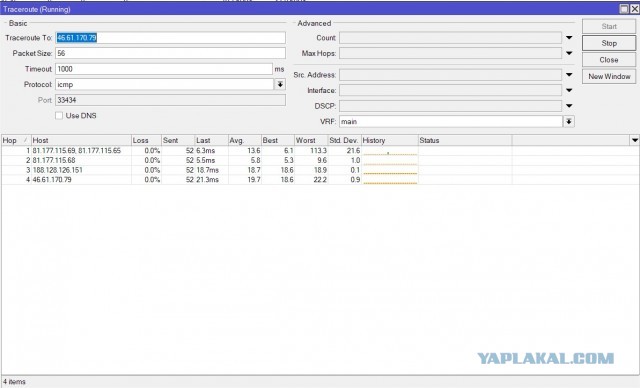Click the 21.3ms last value of hop 4
The width and height of the screenshot is (640, 388).
(207, 180)
